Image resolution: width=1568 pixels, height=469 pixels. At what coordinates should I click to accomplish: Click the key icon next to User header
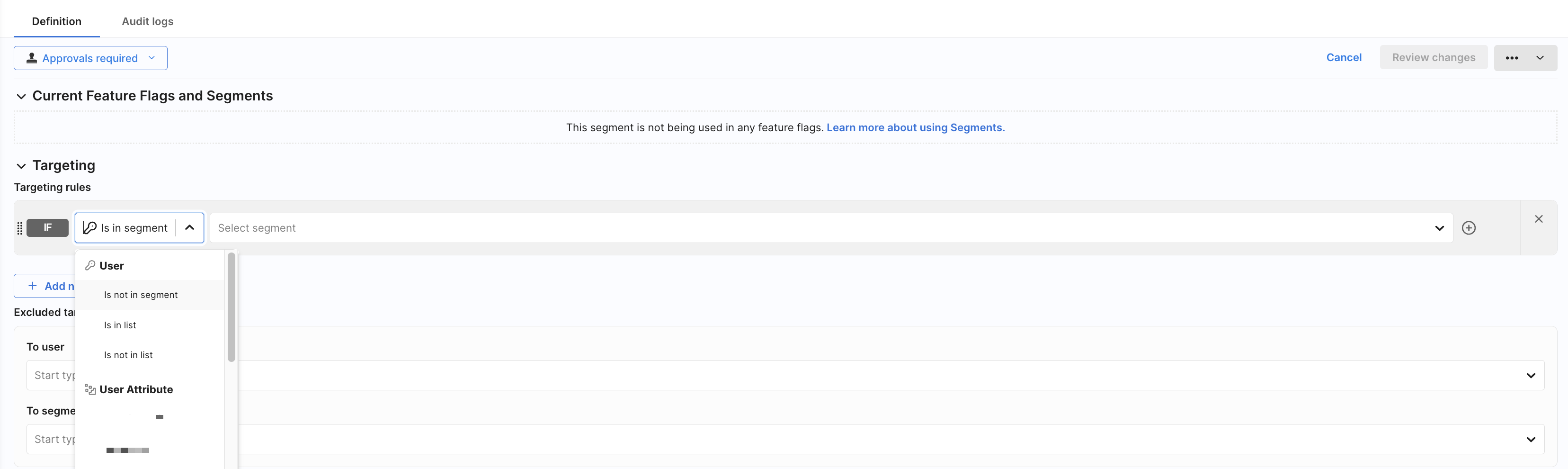pyautogui.click(x=90, y=266)
